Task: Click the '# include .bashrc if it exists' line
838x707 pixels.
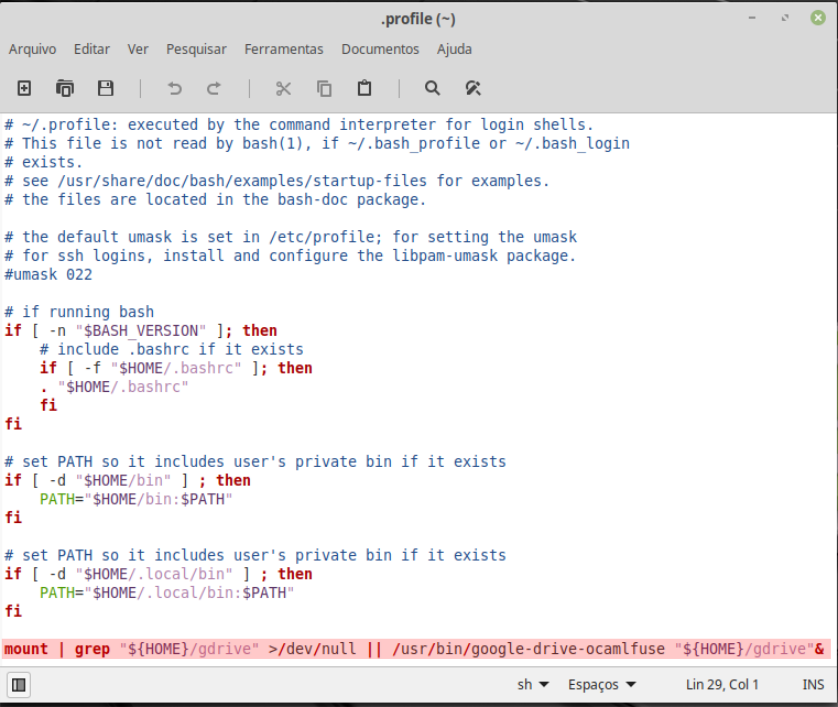Action: (x=172, y=349)
